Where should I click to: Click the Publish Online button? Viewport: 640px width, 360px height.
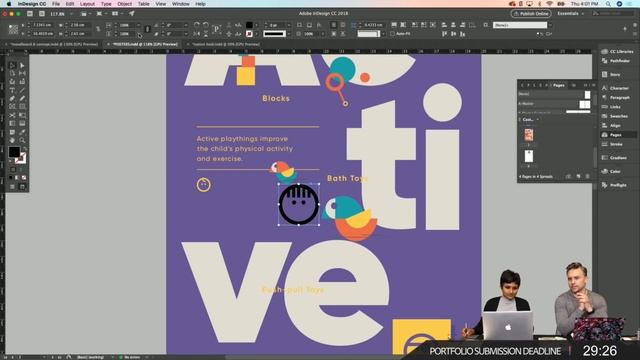pyautogui.click(x=531, y=13)
